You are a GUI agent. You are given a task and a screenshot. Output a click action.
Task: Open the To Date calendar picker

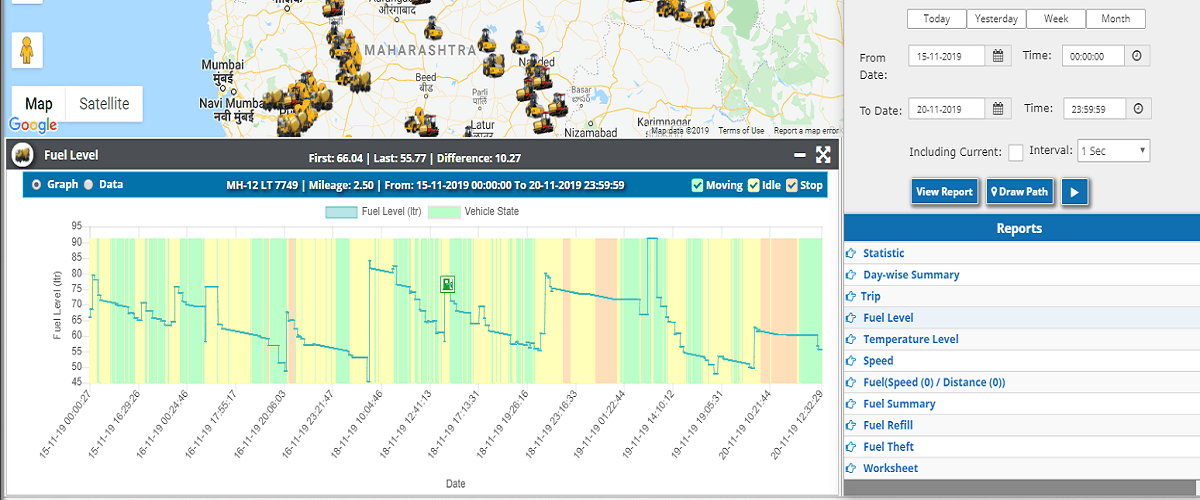(x=998, y=109)
